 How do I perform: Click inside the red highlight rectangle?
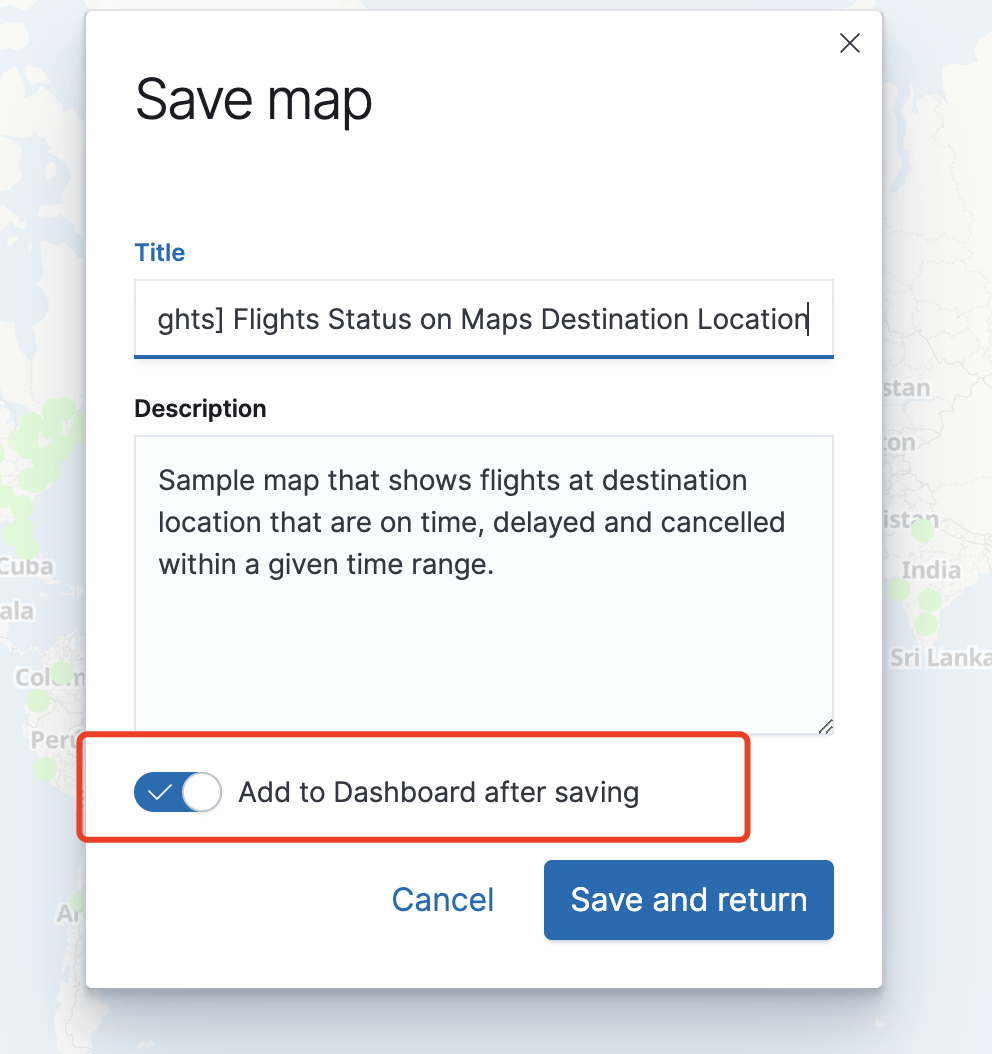(413, 787)
